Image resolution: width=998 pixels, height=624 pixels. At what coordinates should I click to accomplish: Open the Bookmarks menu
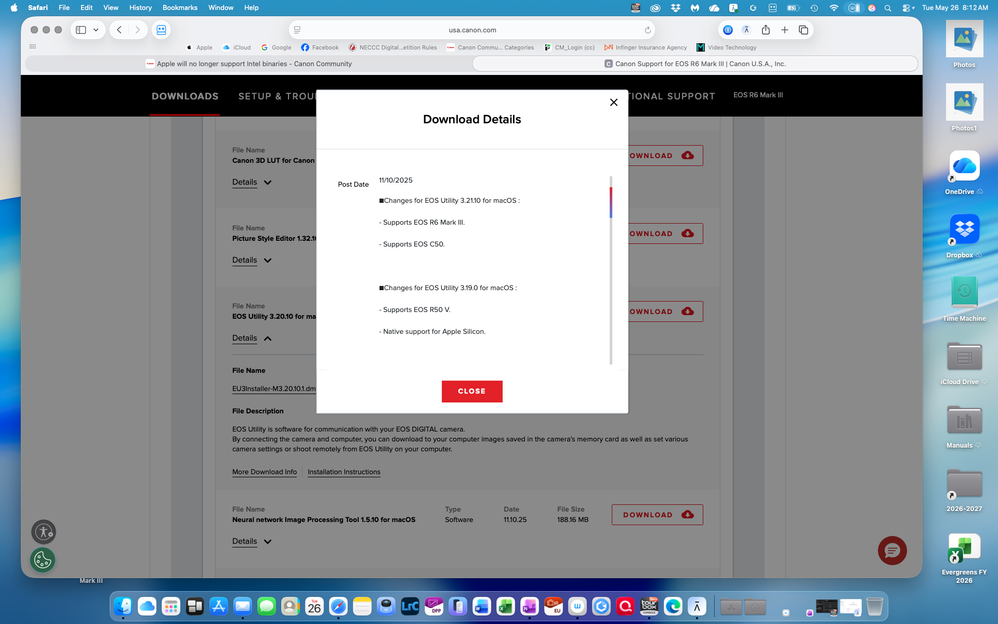pyautogui.click(x=179, y=8)
